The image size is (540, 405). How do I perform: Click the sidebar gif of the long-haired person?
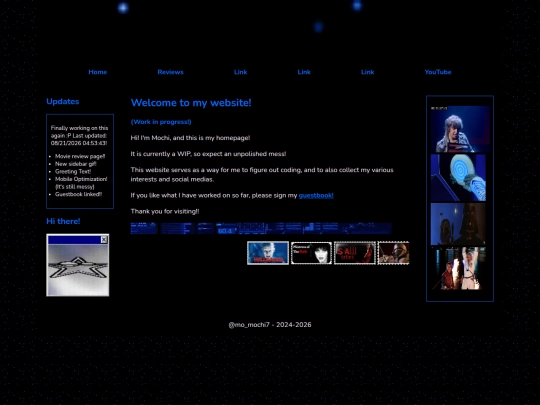(460, 129)
